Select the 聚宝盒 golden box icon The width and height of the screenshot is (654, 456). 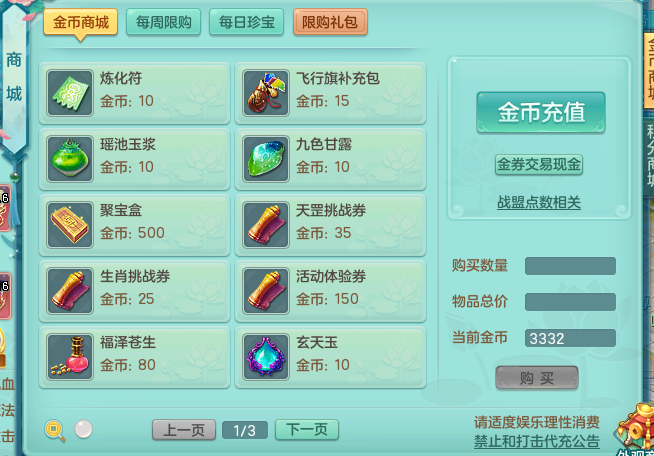pyautogui.click(x=70, y=225)
